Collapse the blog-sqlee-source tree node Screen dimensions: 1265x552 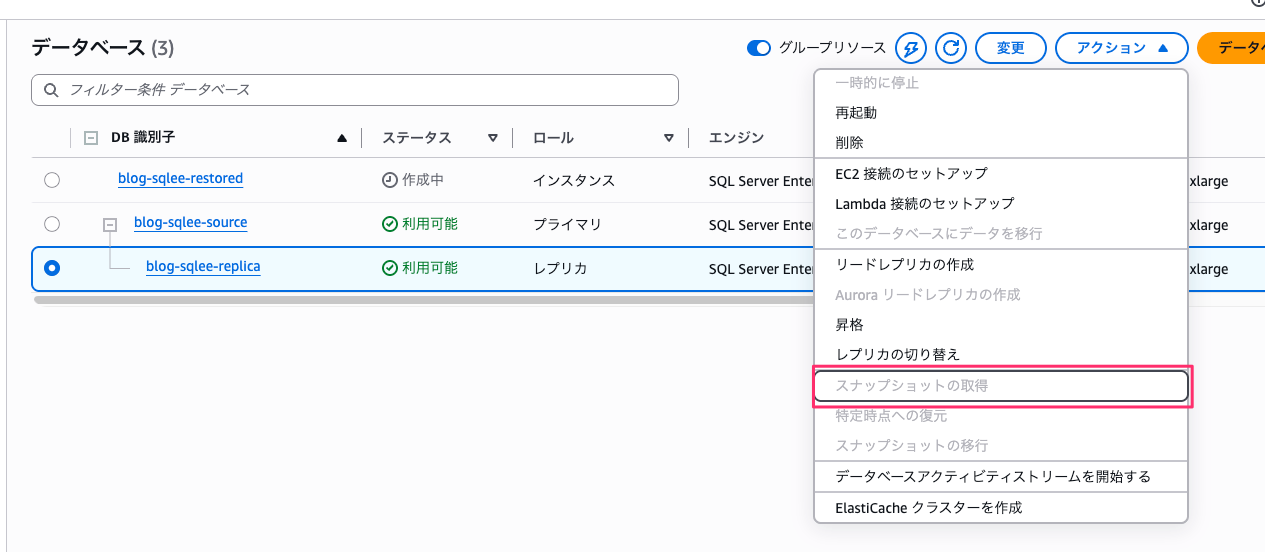(x=111, y=225)
